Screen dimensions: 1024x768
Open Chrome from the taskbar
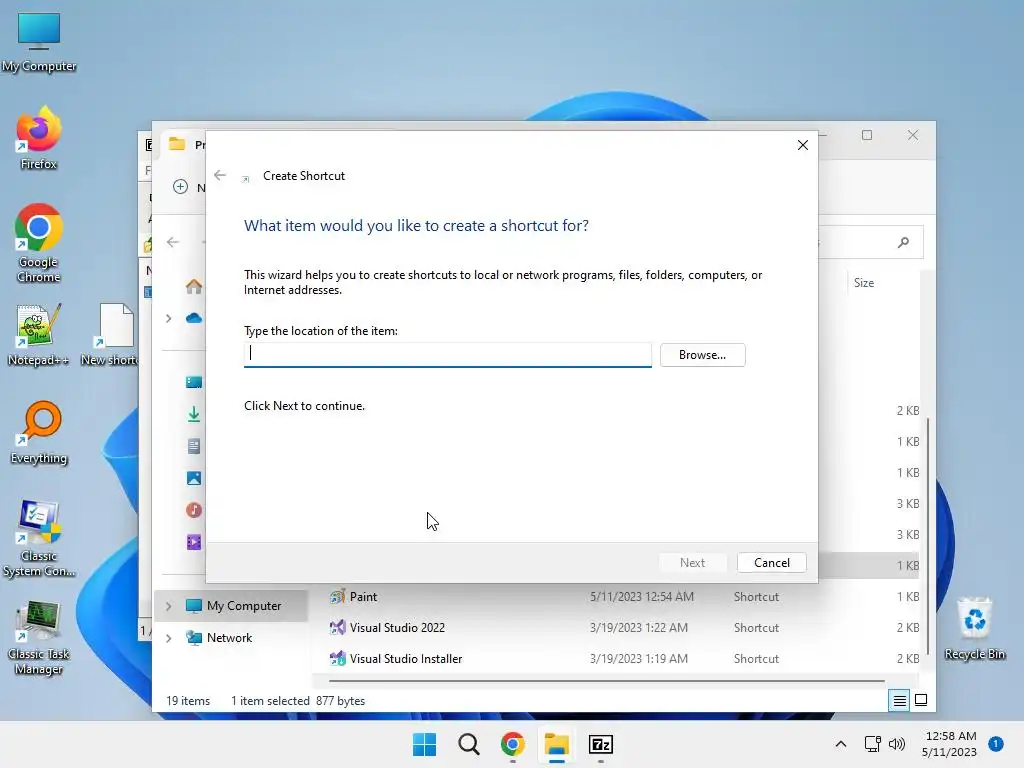513,744
